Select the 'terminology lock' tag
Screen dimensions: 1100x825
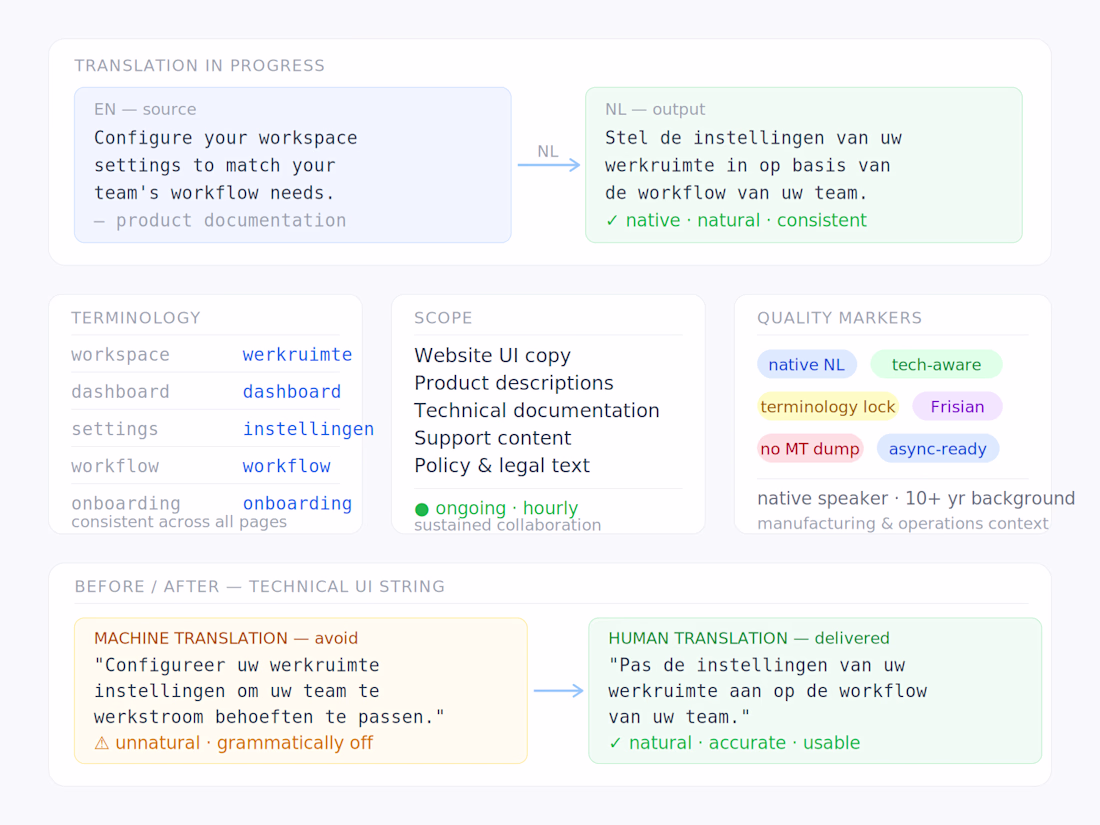828,407
